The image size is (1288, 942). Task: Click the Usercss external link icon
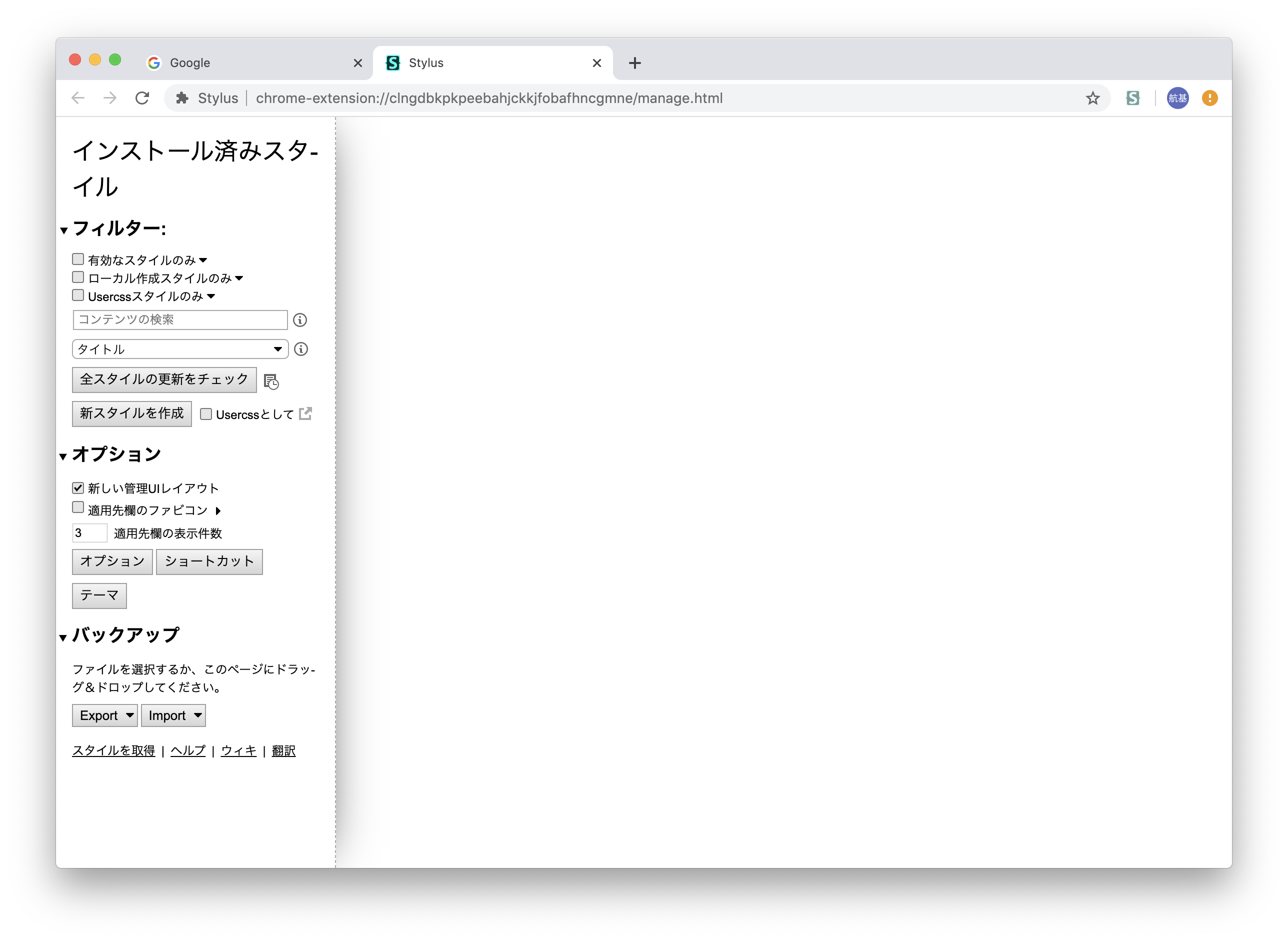pyautogui.click(x=305, y=413)
